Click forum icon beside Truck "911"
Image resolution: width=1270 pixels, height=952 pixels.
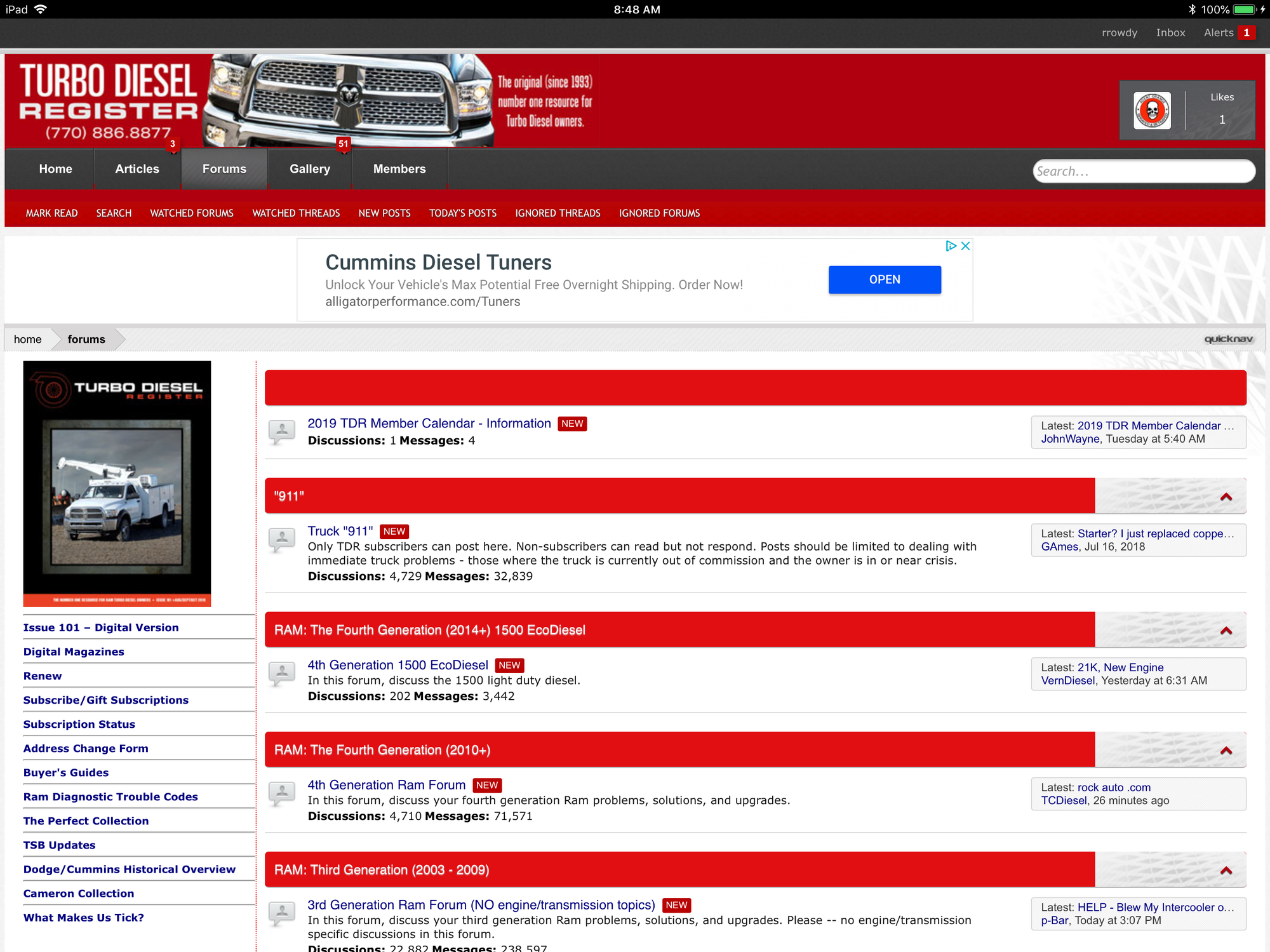tap(282, 540)
